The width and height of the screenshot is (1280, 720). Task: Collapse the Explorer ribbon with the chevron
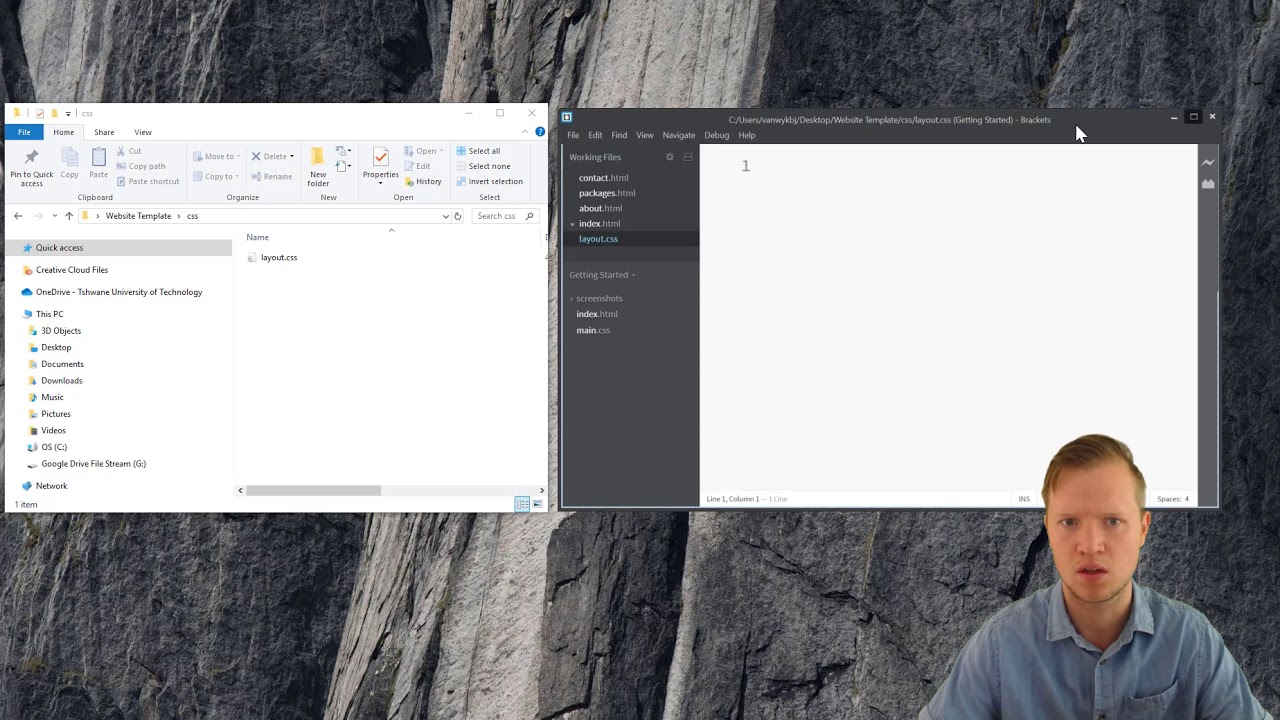click(x=525, y=132)
